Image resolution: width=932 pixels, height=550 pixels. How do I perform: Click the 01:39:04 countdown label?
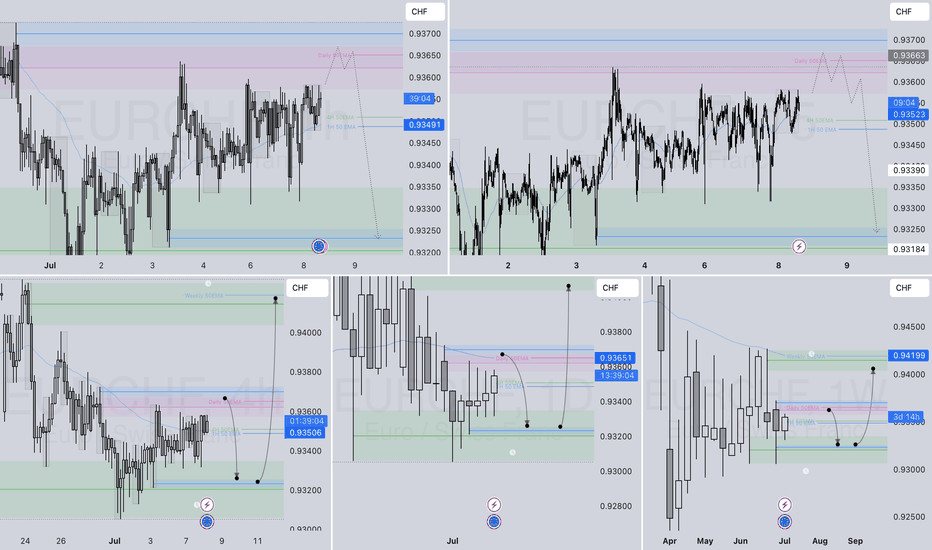[x=306, y=421]
